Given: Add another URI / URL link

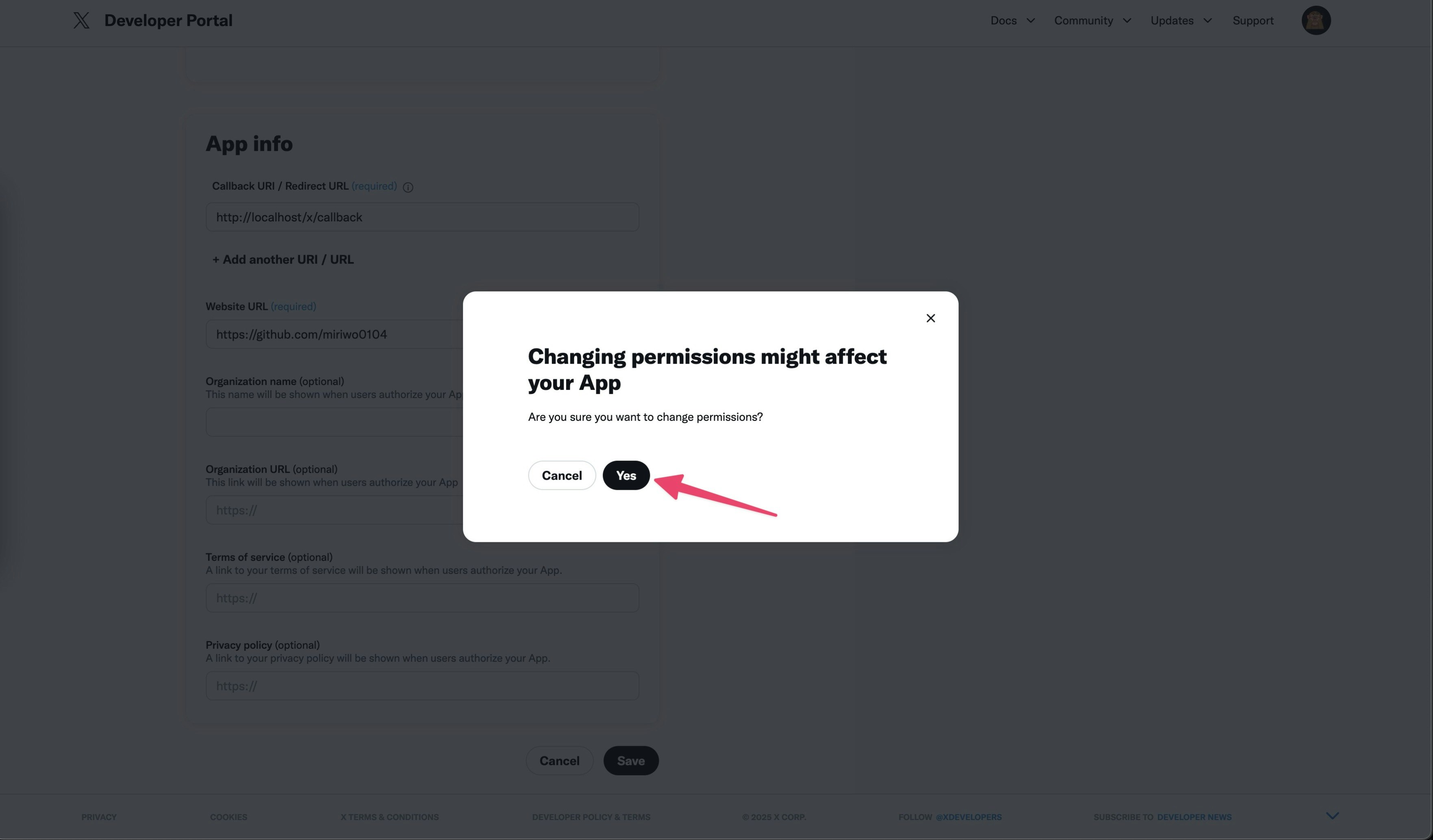Looking at the screenshot, I should 282,259.
